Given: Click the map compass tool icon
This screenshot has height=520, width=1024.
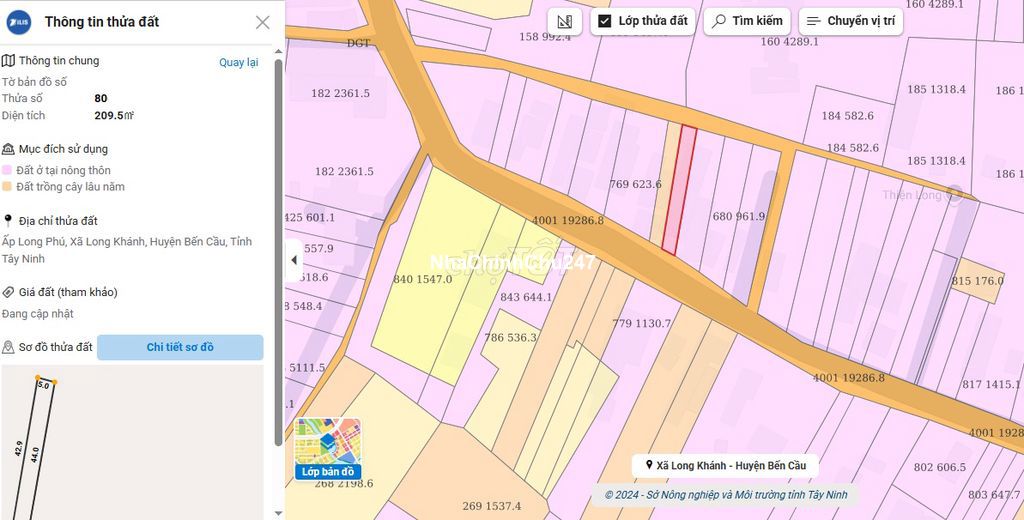Looking at the screenshot, I should 565,21.
